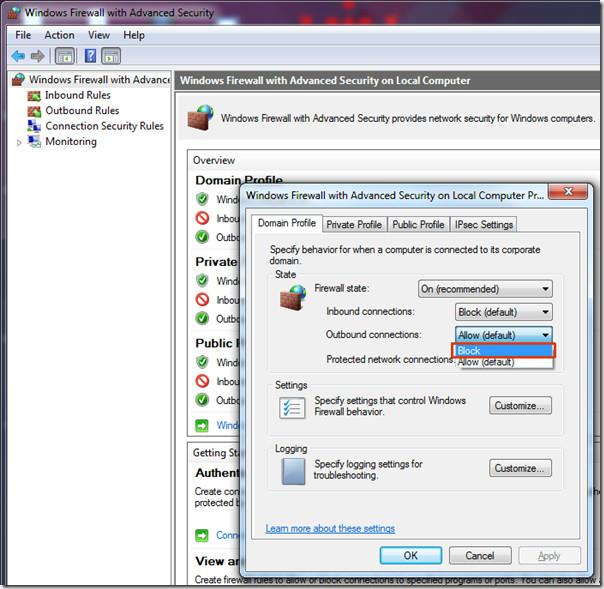Click the Outbound Rules icon in tree

[x=34, y=111]
